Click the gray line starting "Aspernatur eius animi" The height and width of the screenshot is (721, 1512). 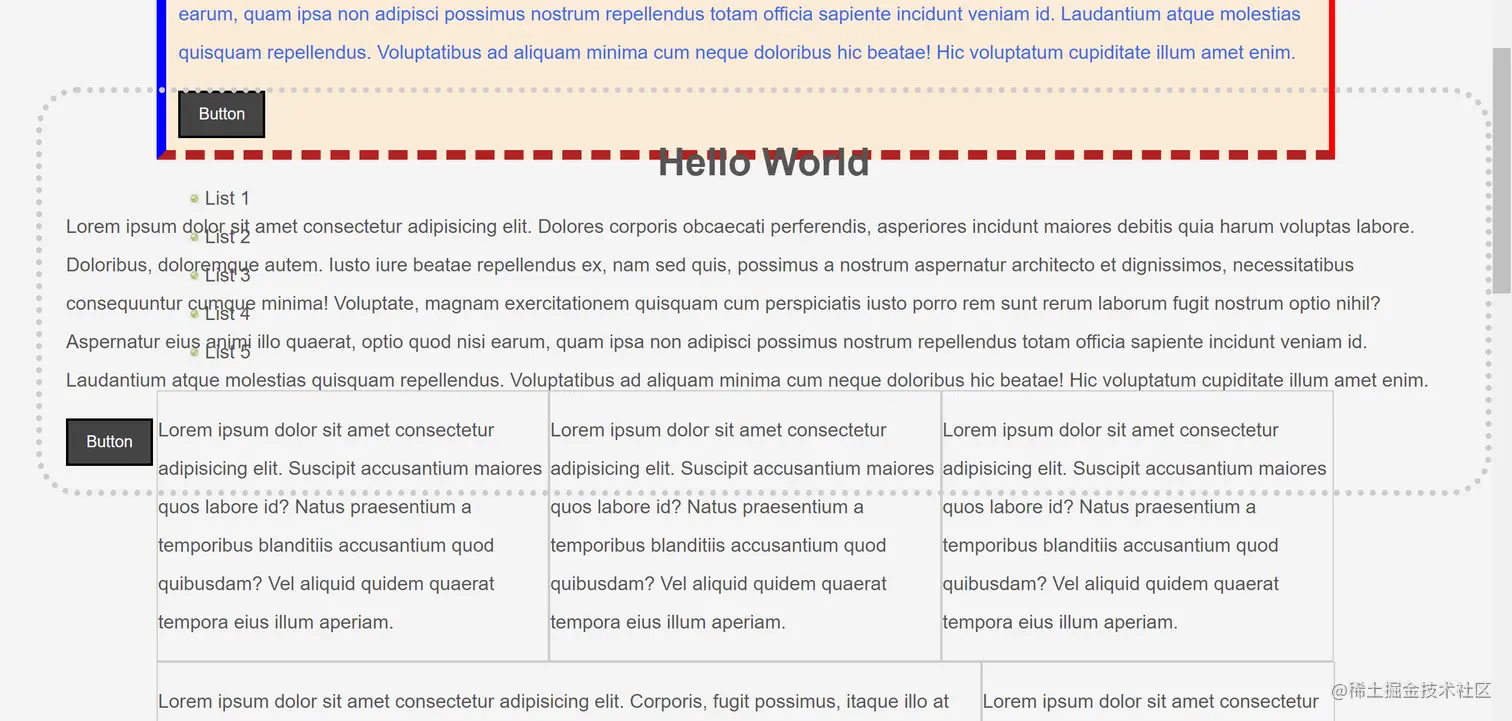tap(716, 341)
